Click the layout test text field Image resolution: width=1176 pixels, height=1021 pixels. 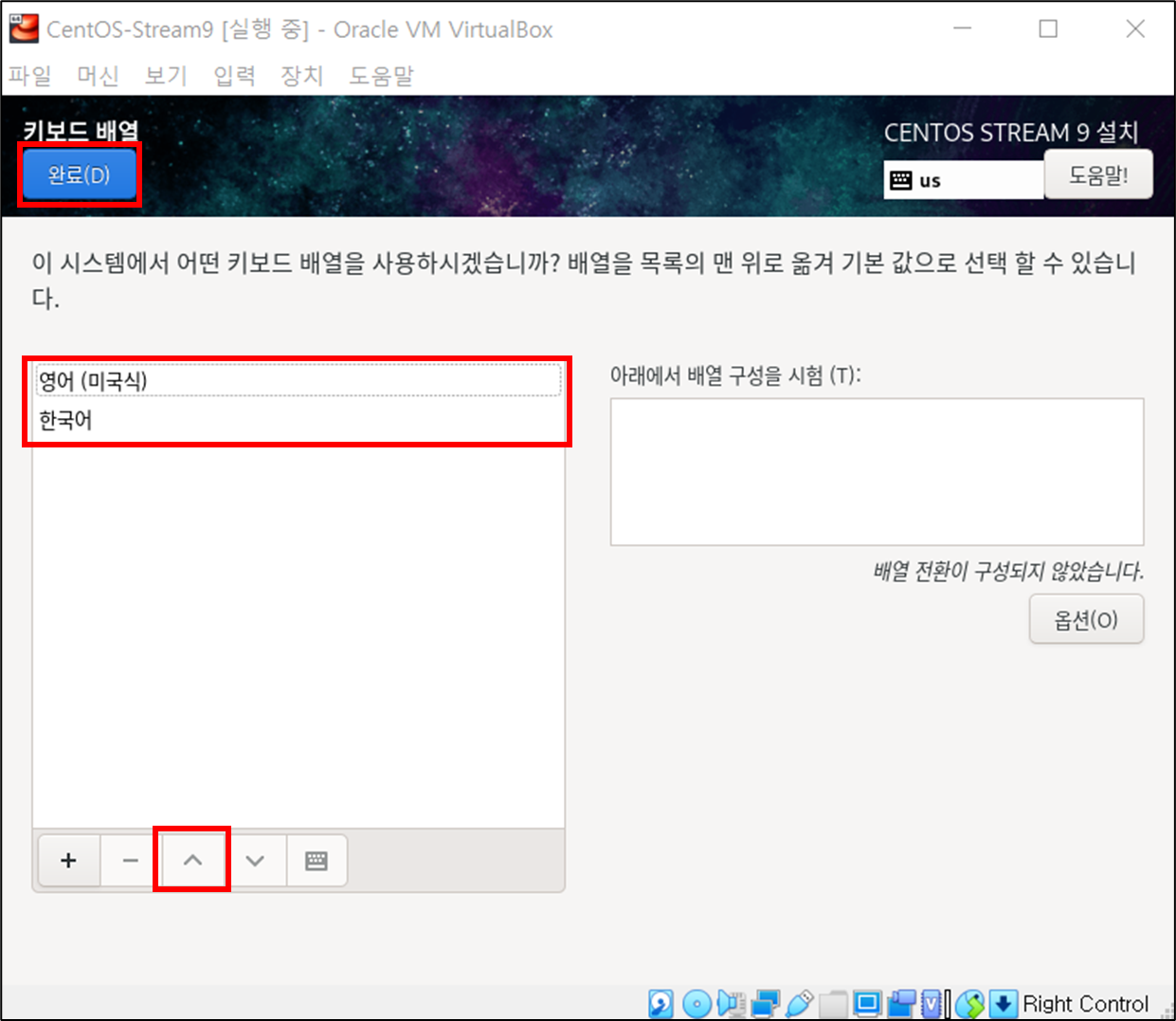877,472
